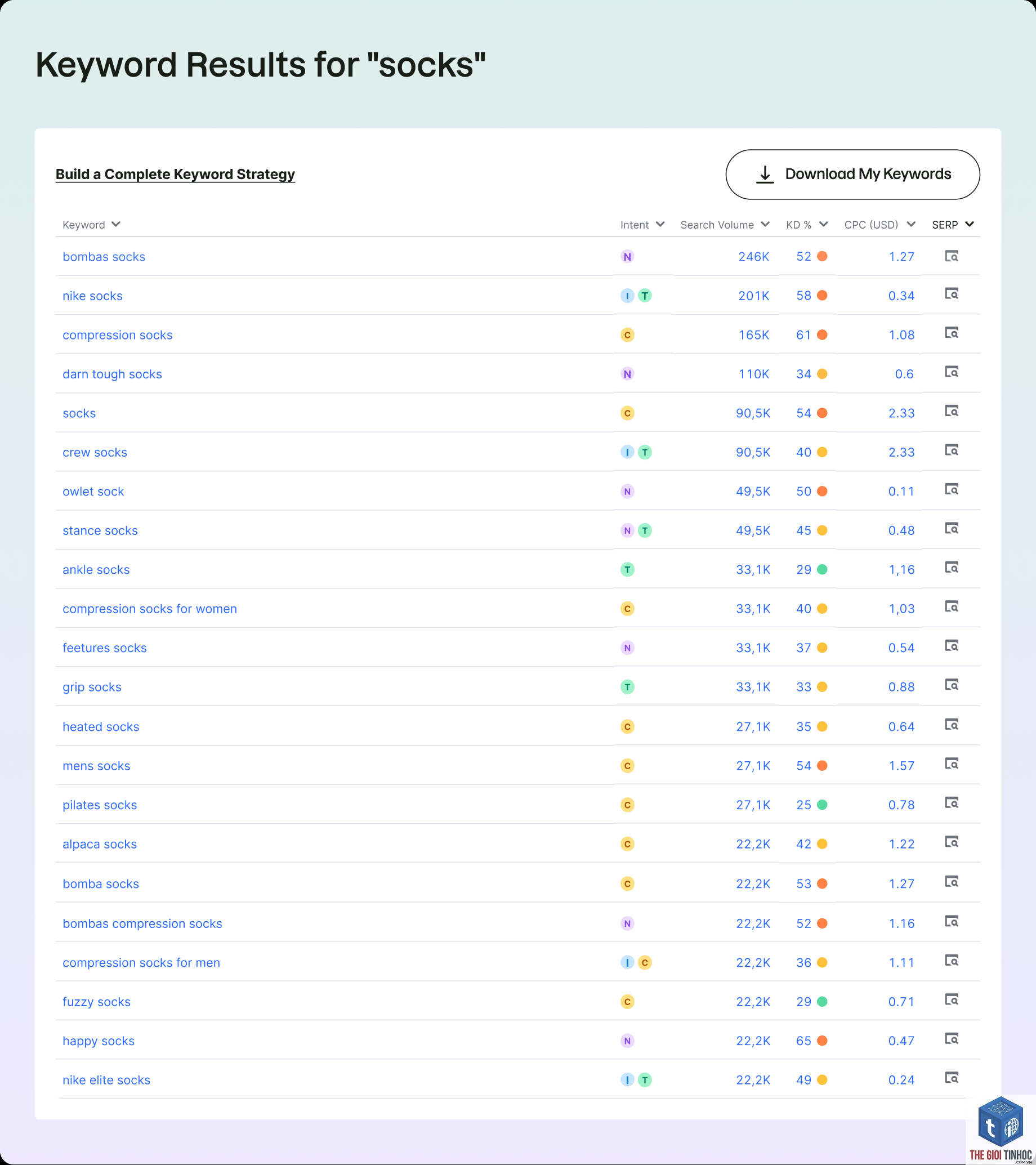Click the yellow KD dot for alpaca socks
The height and width of the screenshot is (1165, 1036).
821,843
